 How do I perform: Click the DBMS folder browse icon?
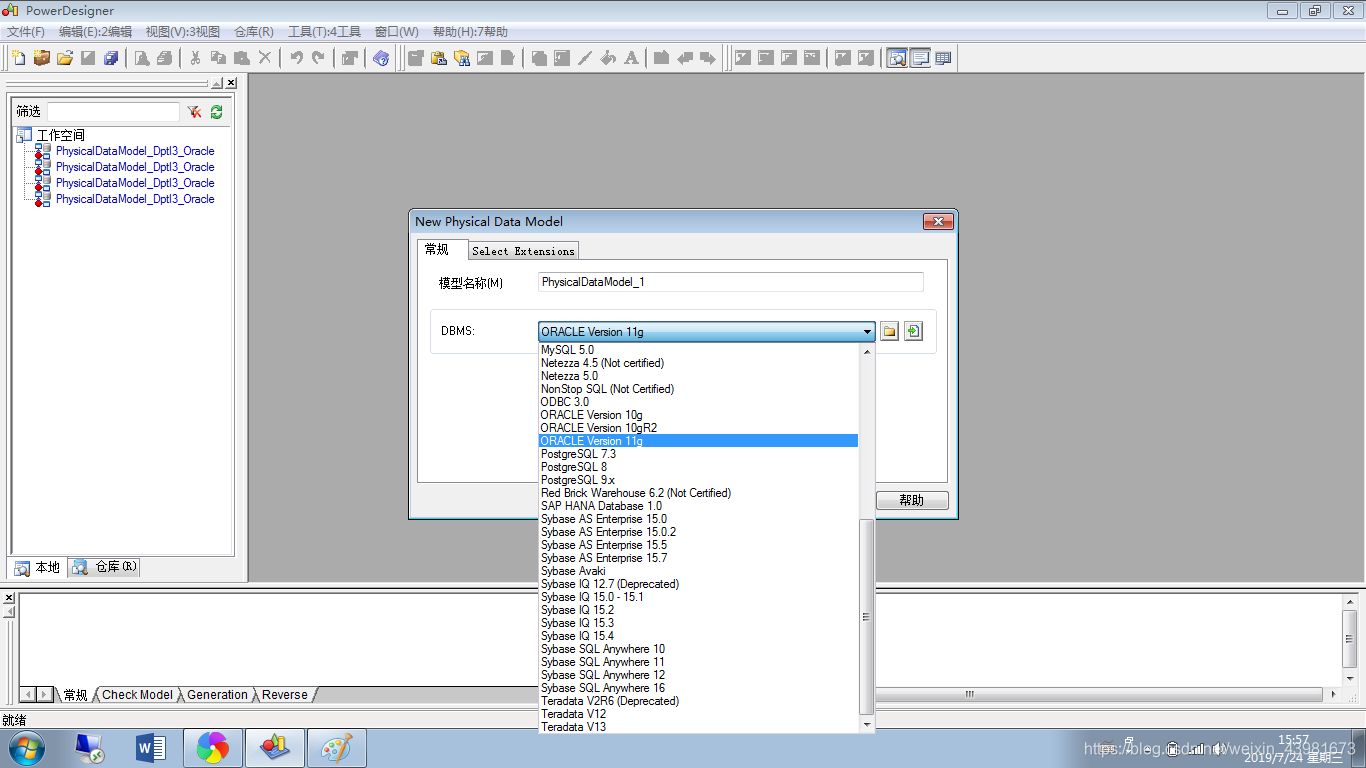(x=889, y=331)
